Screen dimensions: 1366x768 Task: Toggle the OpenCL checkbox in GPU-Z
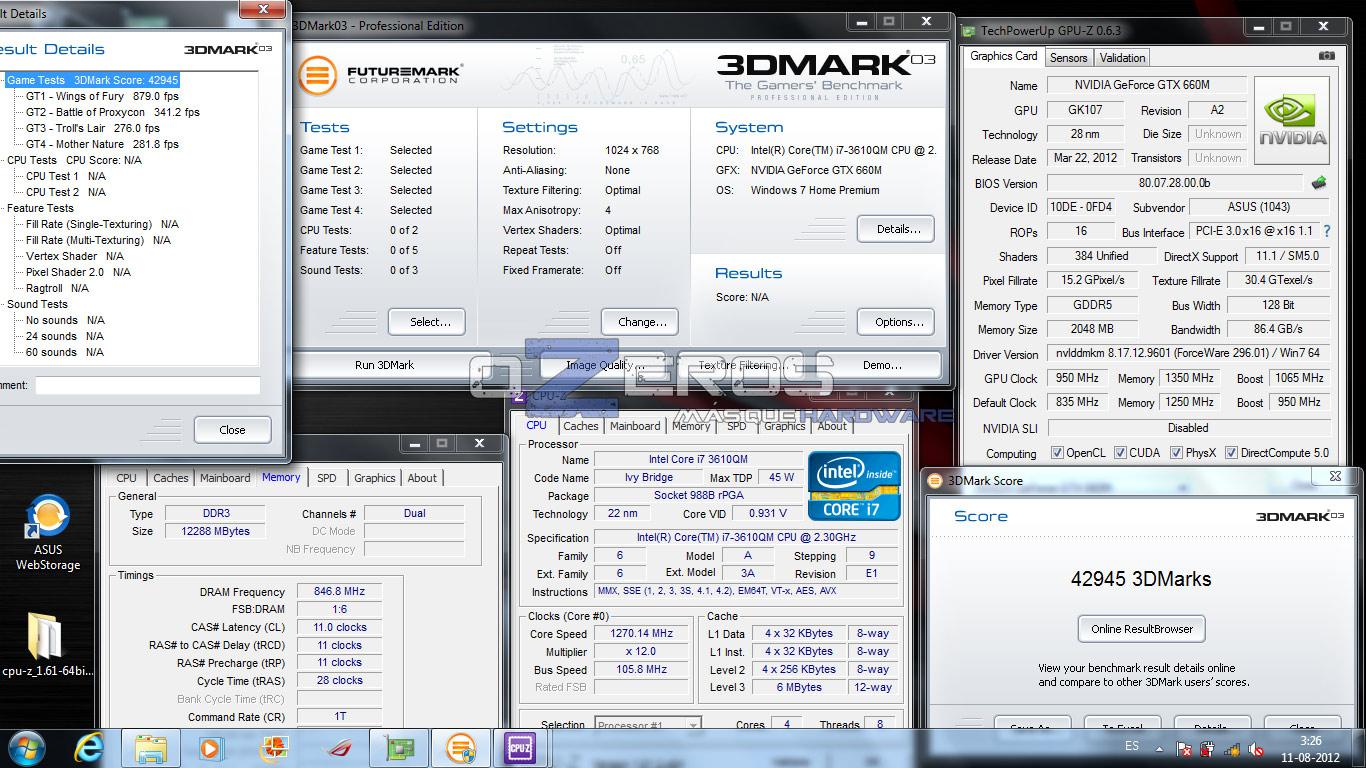pos(1057,453)
